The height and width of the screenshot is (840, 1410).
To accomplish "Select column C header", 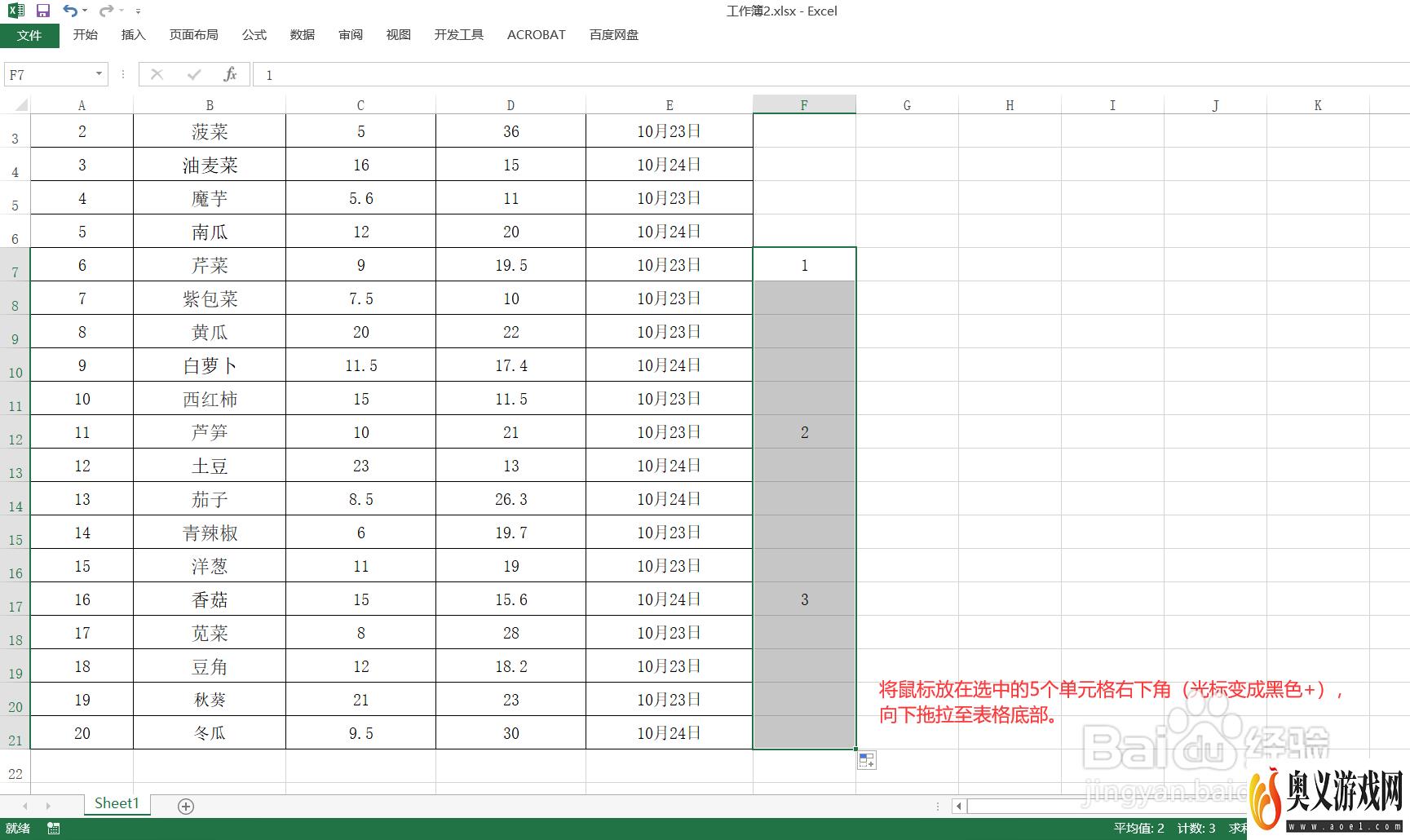I will 360,105.
